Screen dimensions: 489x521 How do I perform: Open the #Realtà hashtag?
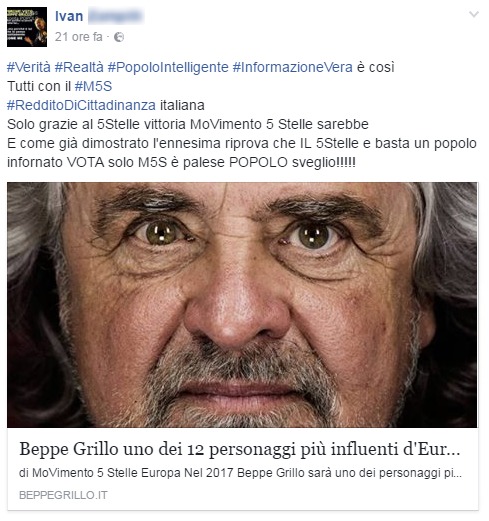[x=79, y=67]
